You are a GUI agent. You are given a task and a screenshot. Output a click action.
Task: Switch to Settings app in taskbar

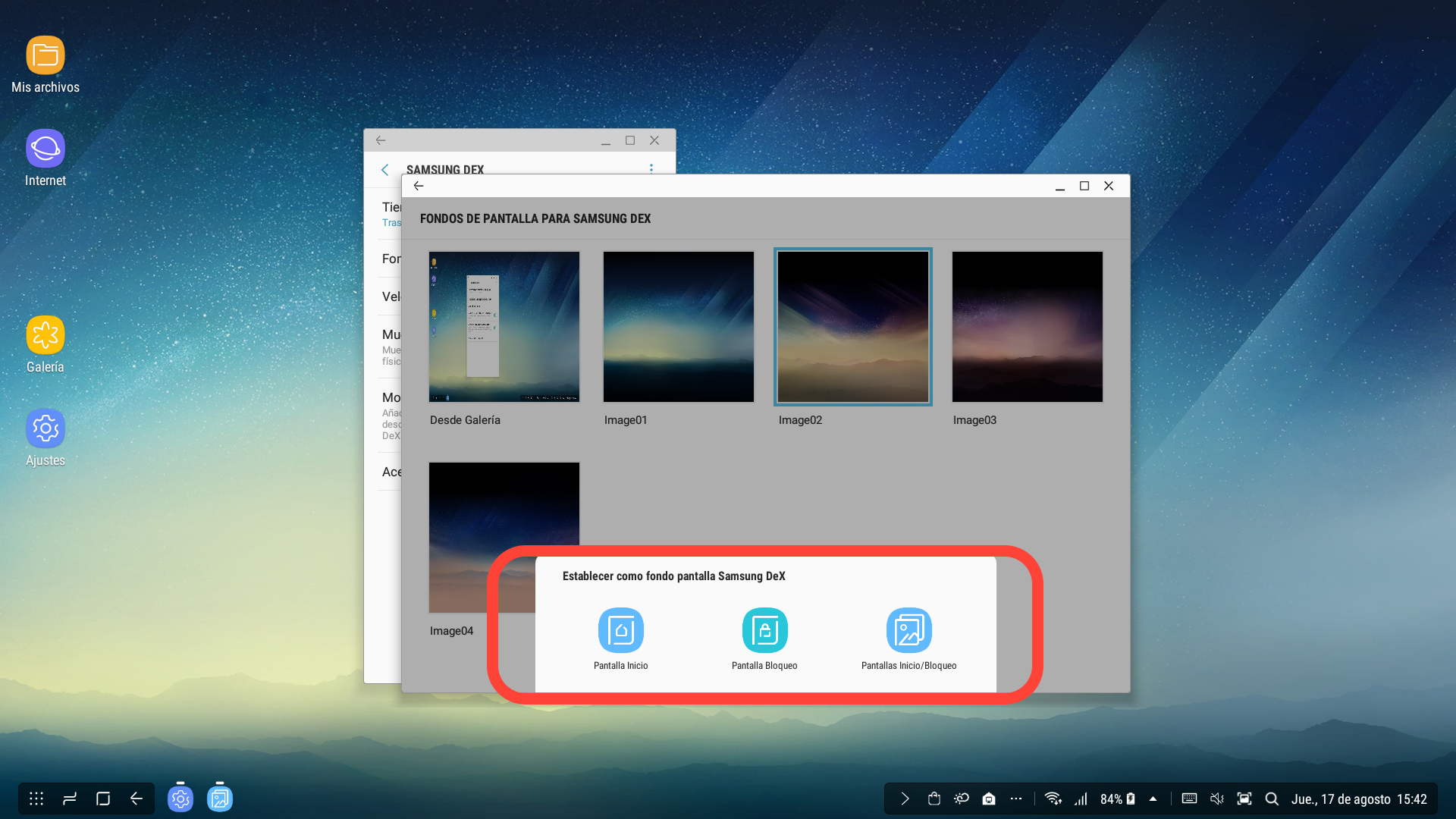tap(180, 799)
